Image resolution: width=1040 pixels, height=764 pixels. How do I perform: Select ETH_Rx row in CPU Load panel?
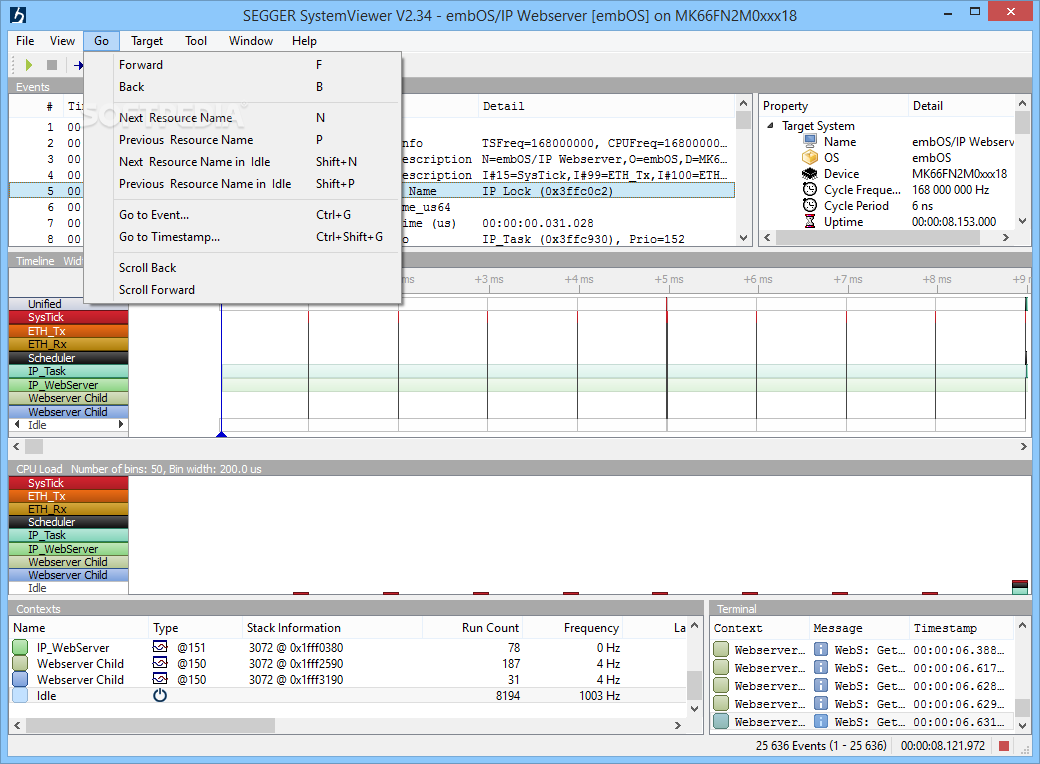(x=68, y=509)
